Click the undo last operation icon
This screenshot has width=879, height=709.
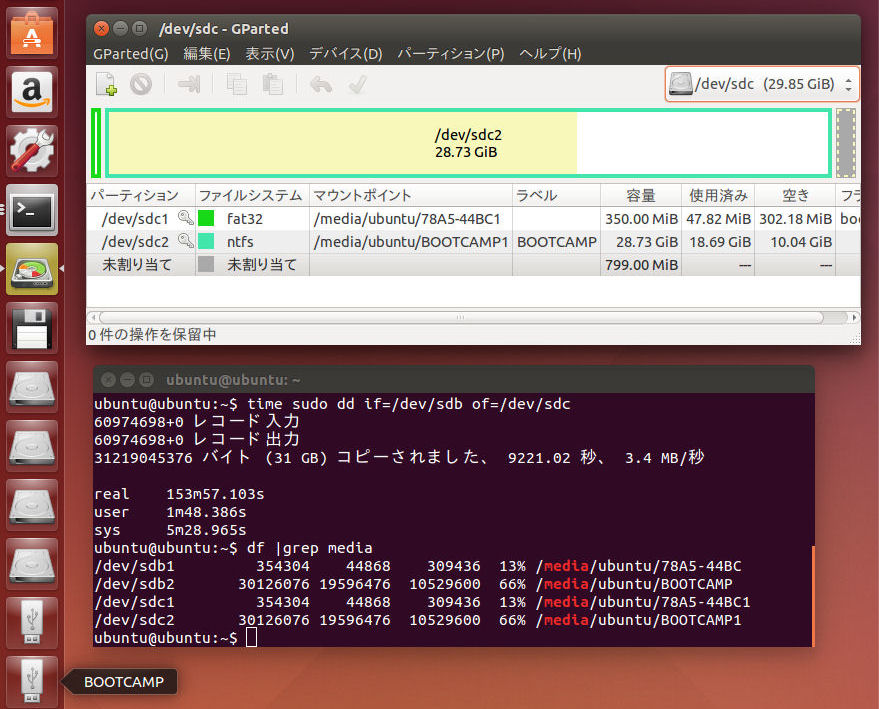pyautogui.click(x=321, y=84)
